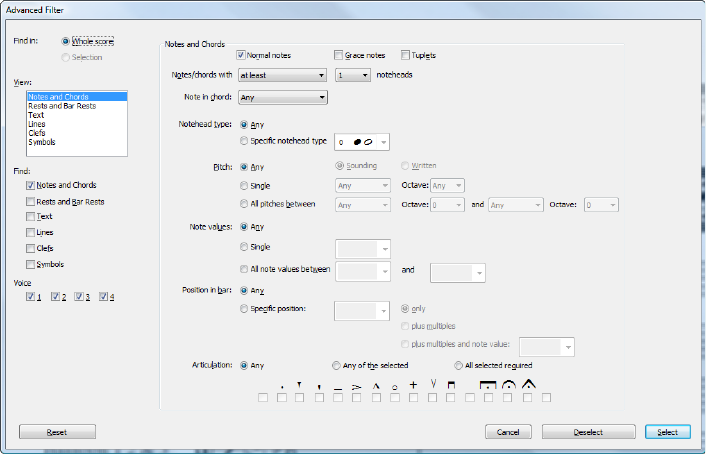
Task: Choose All pitches between radio button
Action: 244,204
